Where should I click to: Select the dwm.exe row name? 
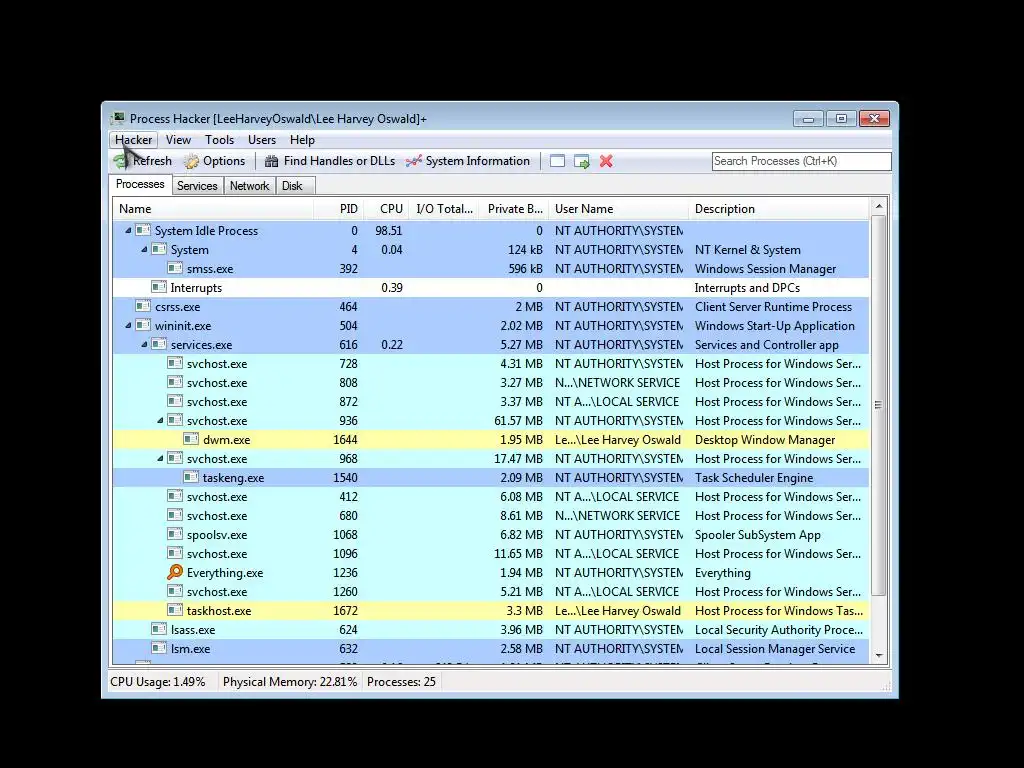coord(227,440)
